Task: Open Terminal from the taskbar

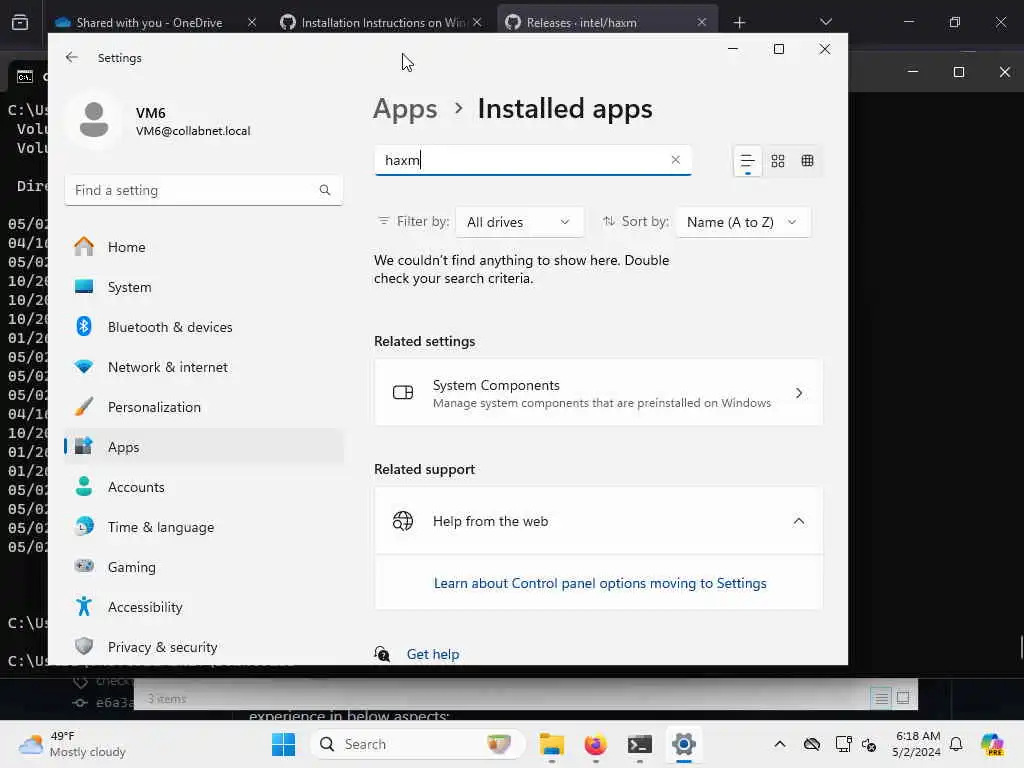Action: 639,744
